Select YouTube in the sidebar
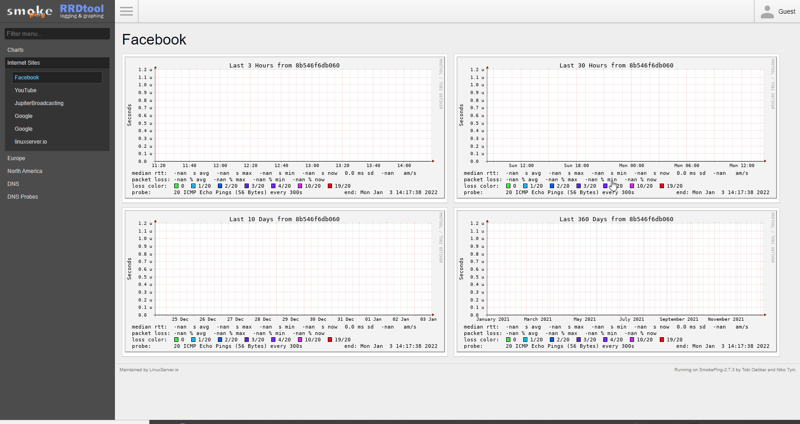Screen dimensions: 800x424 point(25,90)
